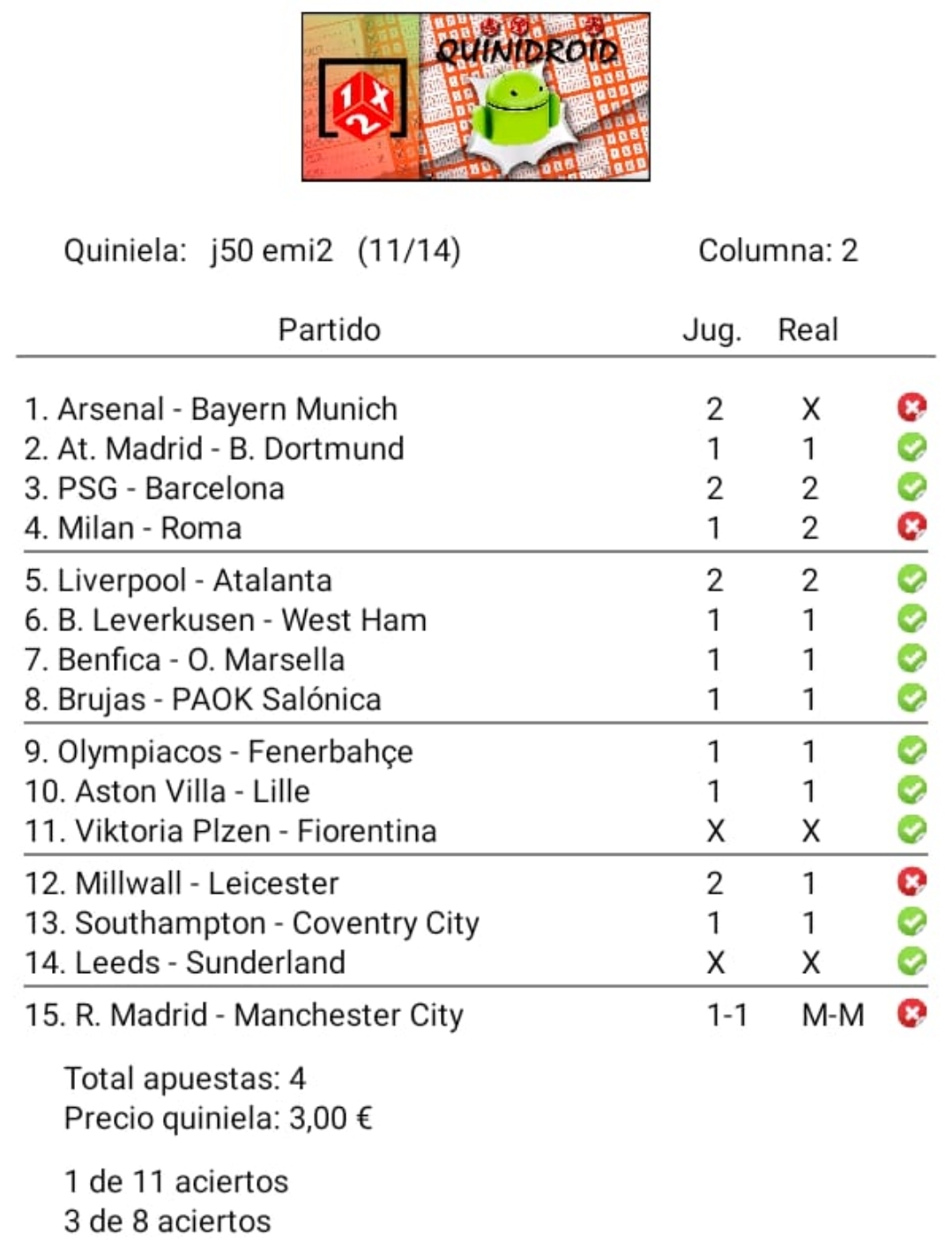Click the Partido column header

[x=329, y=330]
